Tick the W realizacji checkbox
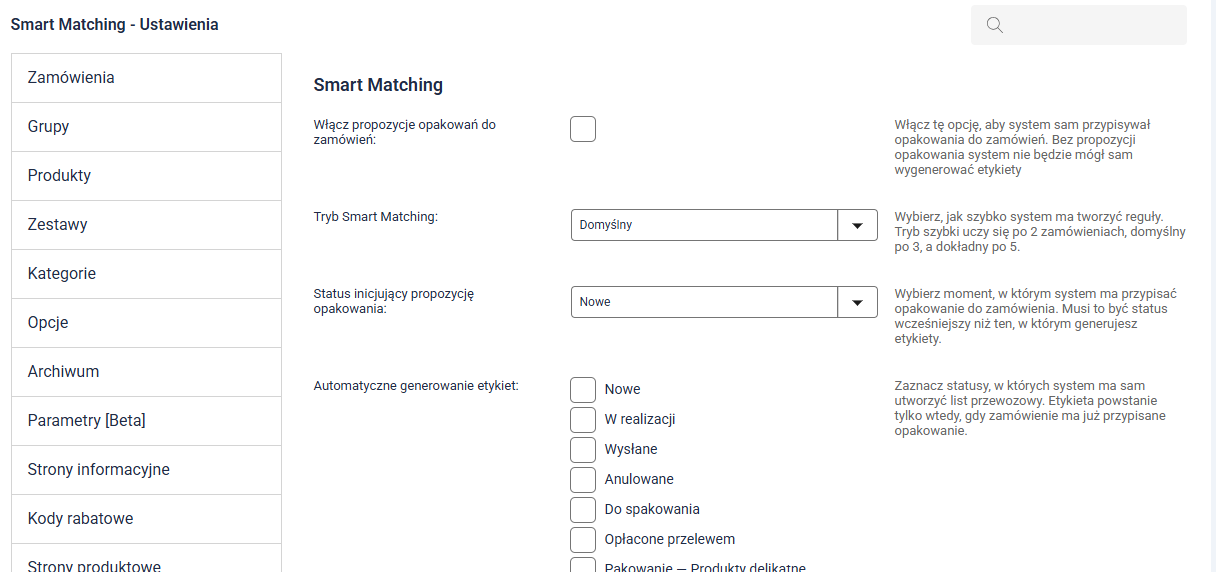This screenshot has width=1216, height=572. pos(583,419)
